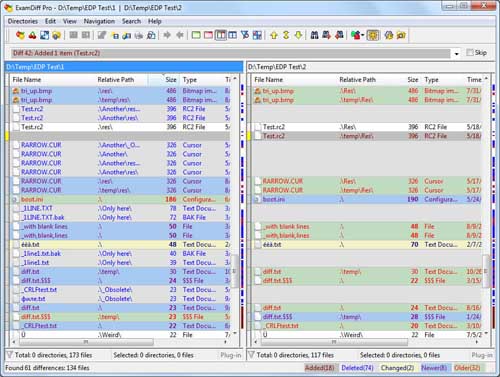Toggle the Skip checkbox

[x=470, y=53]
